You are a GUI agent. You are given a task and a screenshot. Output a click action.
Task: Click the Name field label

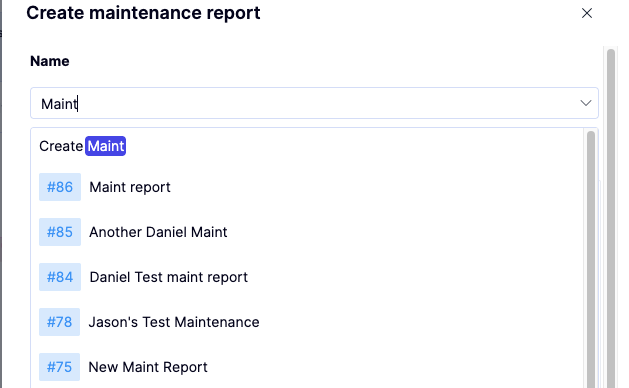click(x=50, y=61)
